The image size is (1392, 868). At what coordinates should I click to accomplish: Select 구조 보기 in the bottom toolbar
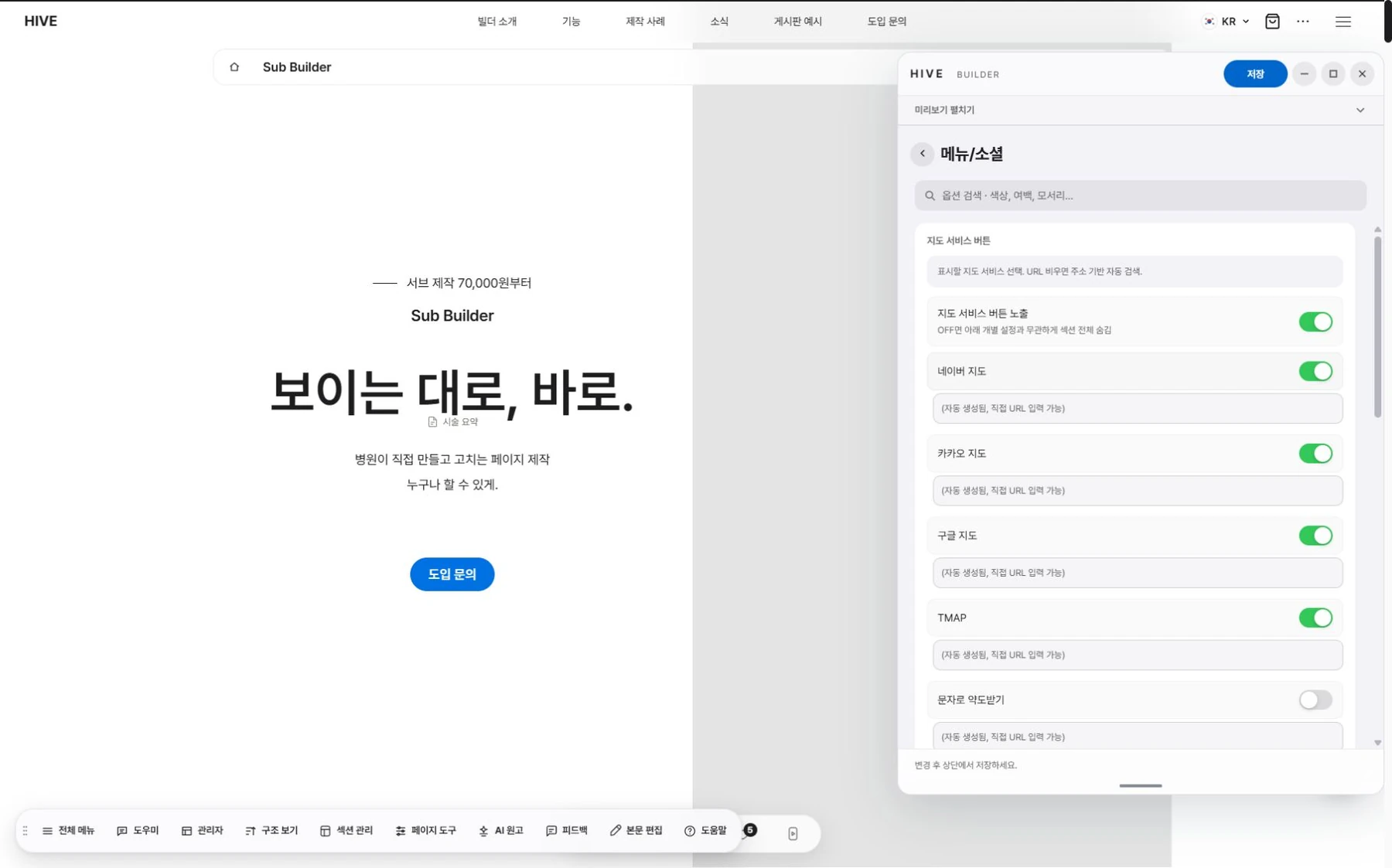pyautogui.click(x=271, y=831)
